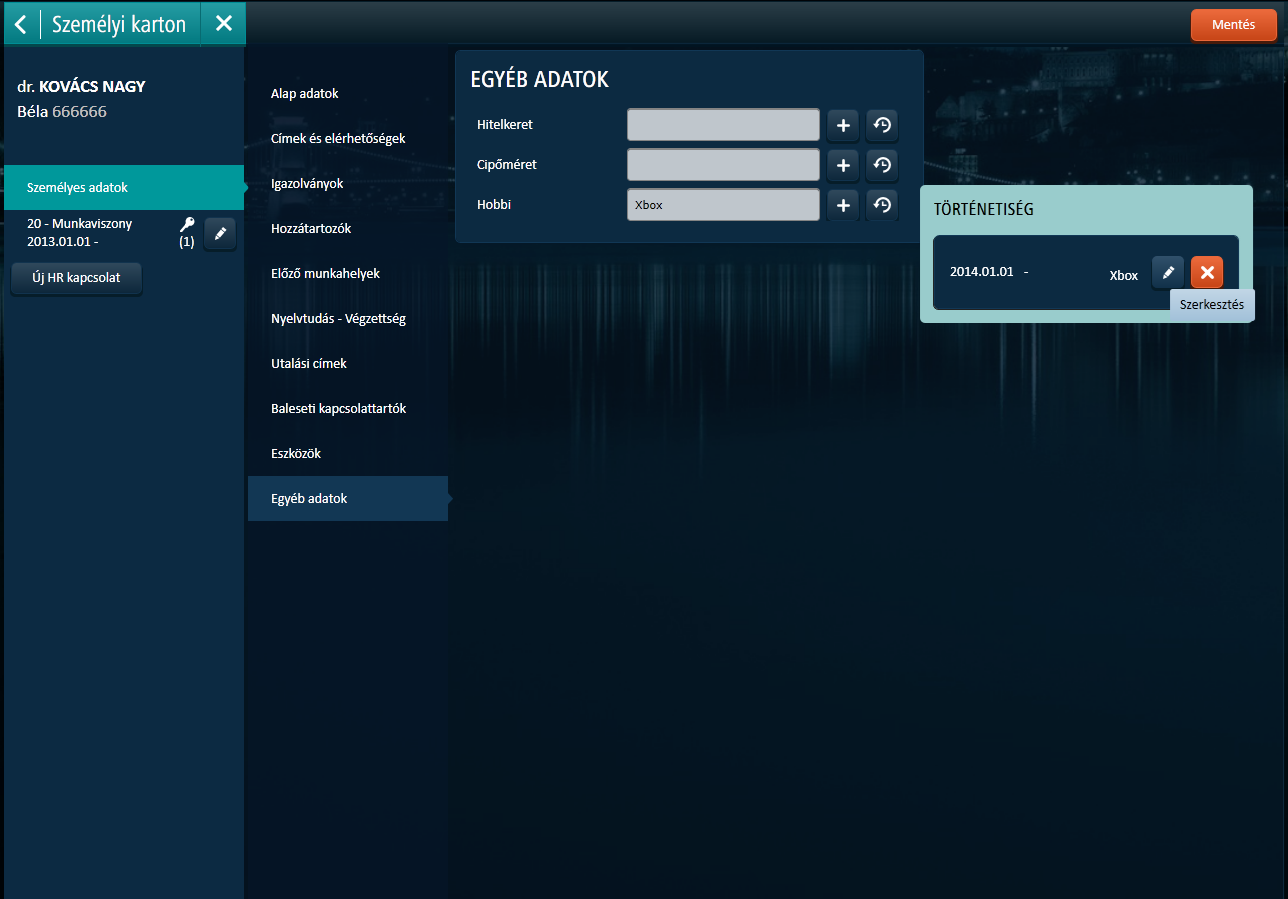Close the Személyi karton panel with X
The height and width of the screenshot is (899, 1288).
(224, 24)
